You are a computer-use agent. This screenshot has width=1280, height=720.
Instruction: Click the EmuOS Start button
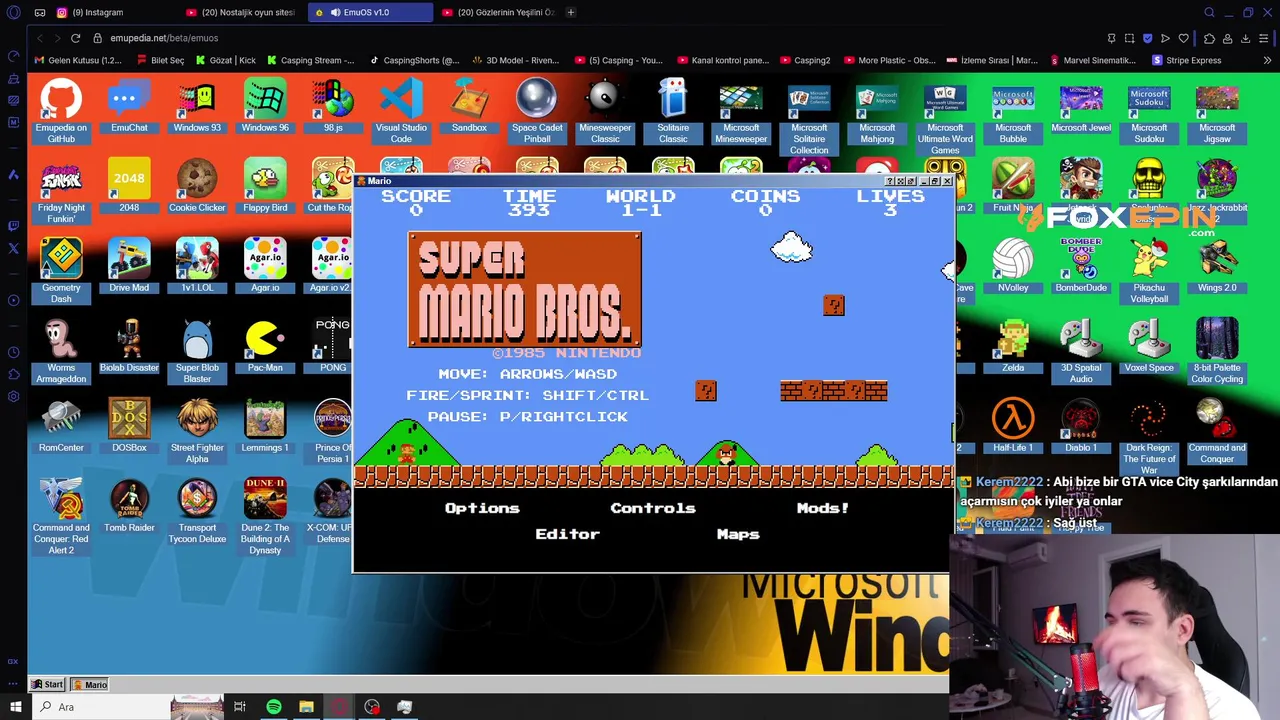point(47,685)
